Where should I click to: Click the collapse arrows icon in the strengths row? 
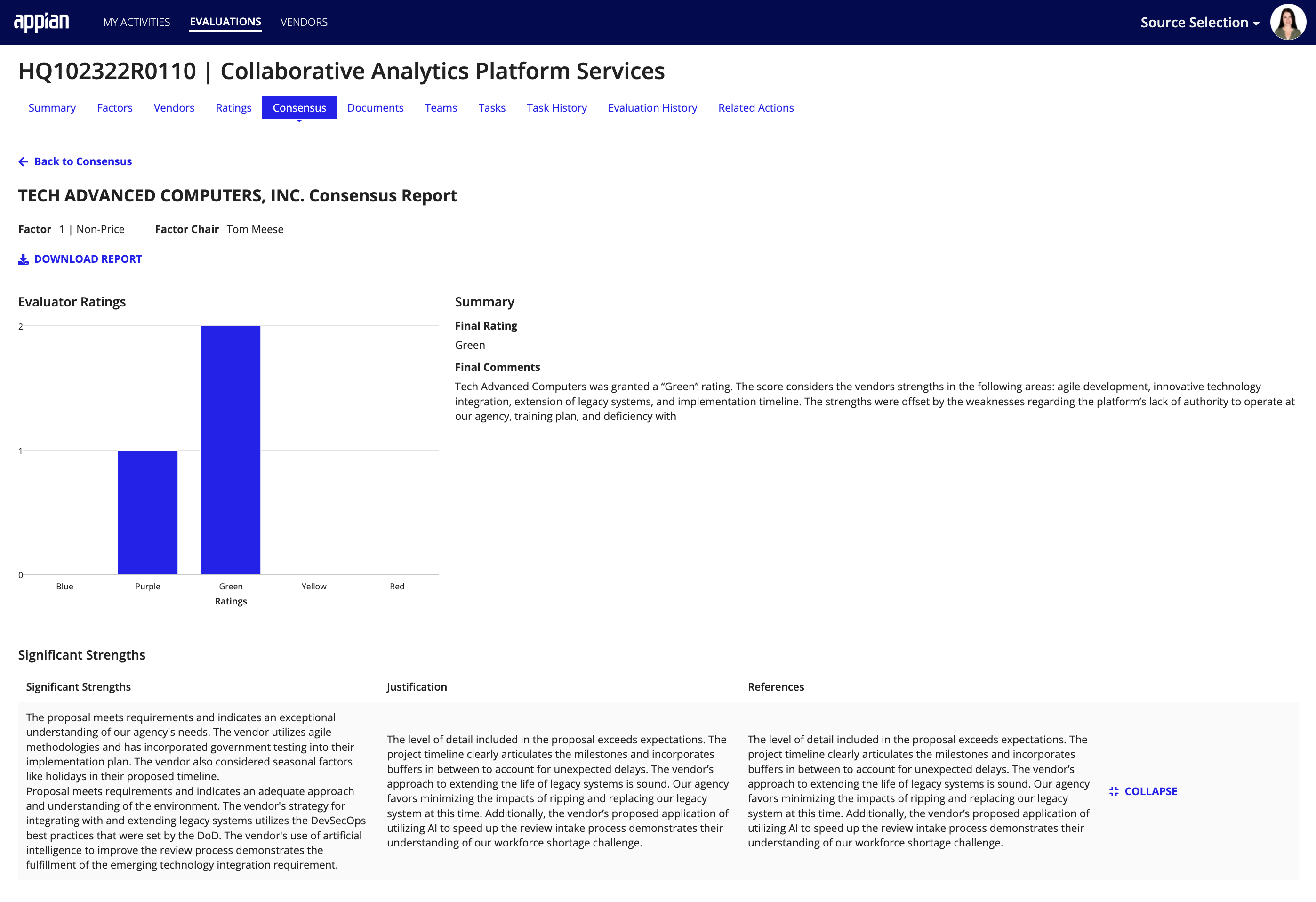[x=1114, y=791]
